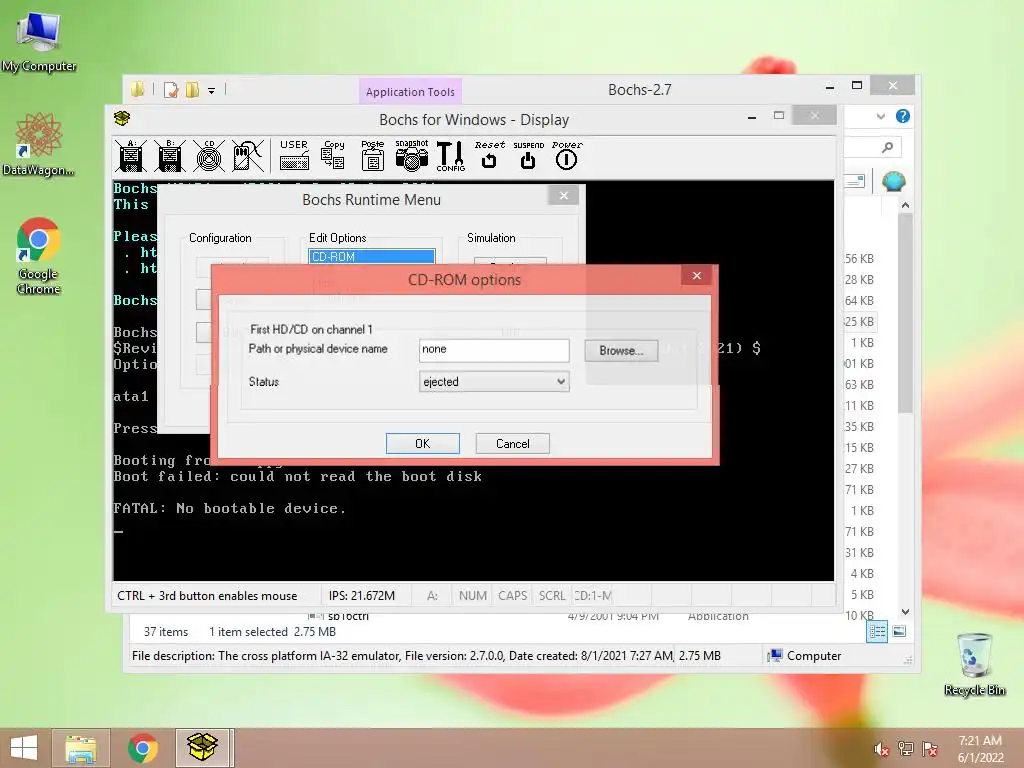Open Quick Access Toolbar customize arrow

(212, 91)
